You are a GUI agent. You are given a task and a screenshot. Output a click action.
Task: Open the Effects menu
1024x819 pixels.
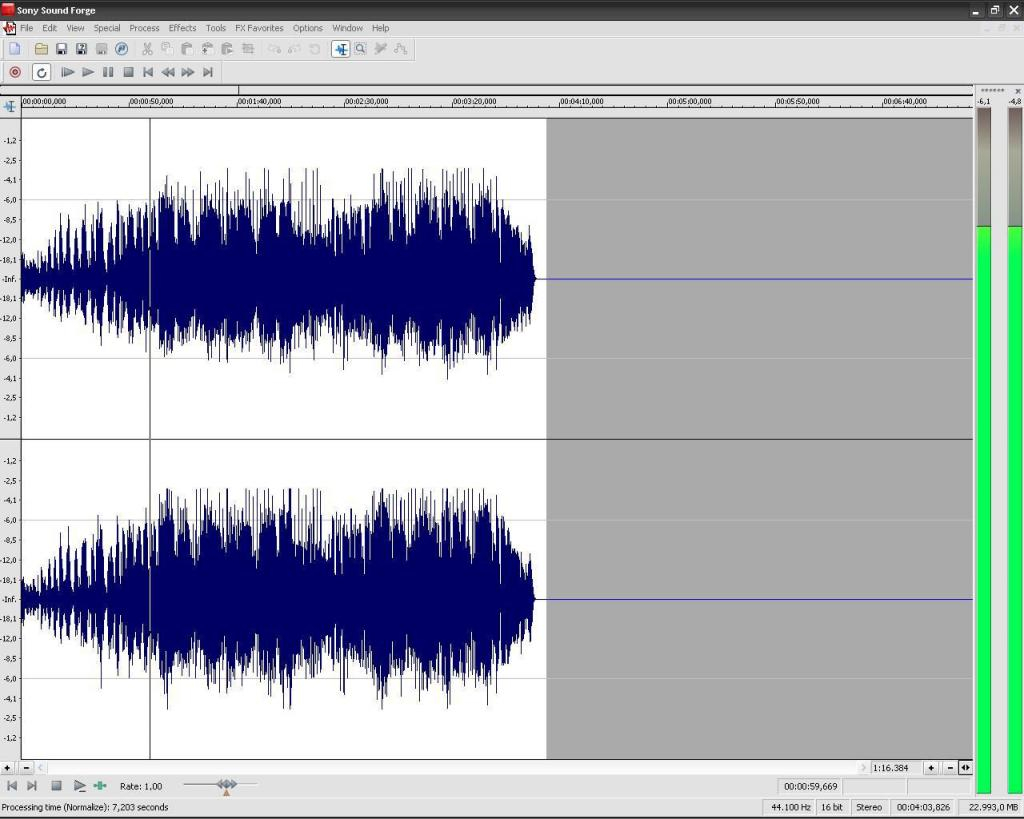(x=182, y=28)
